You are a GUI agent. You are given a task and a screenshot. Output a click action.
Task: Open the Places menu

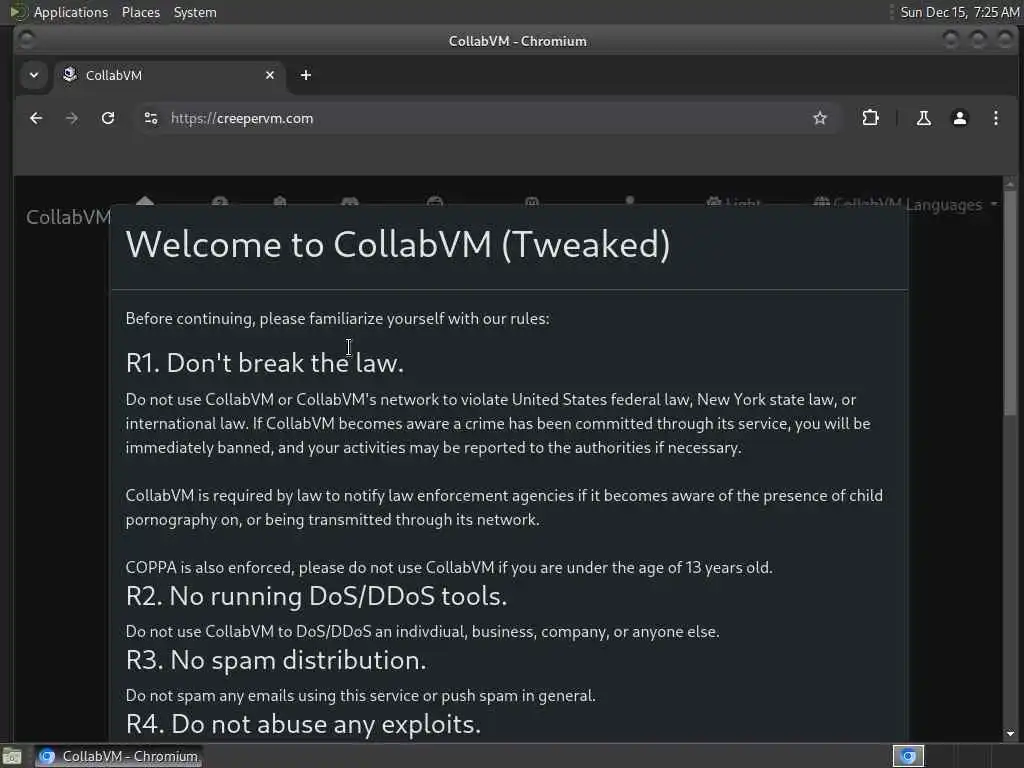pyautogui.click(x=140, y=12)
